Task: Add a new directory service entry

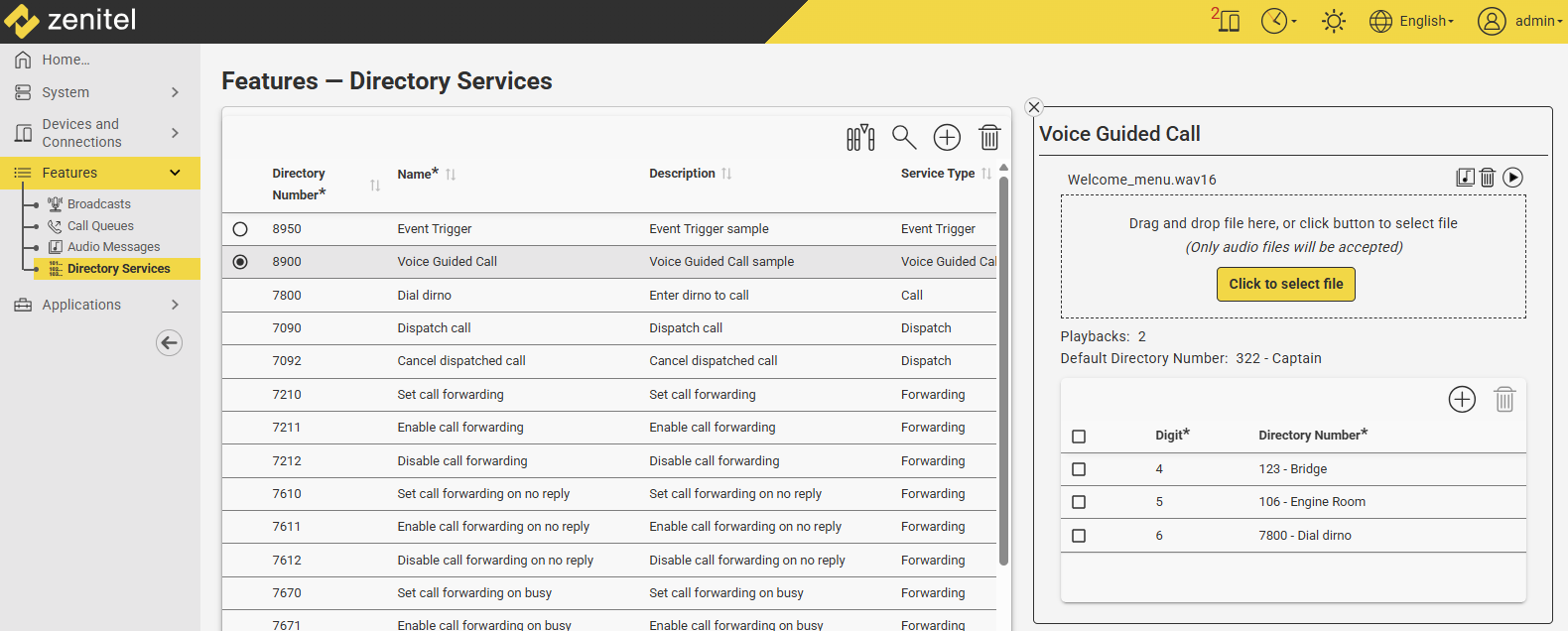Action: tap(947, 137)
